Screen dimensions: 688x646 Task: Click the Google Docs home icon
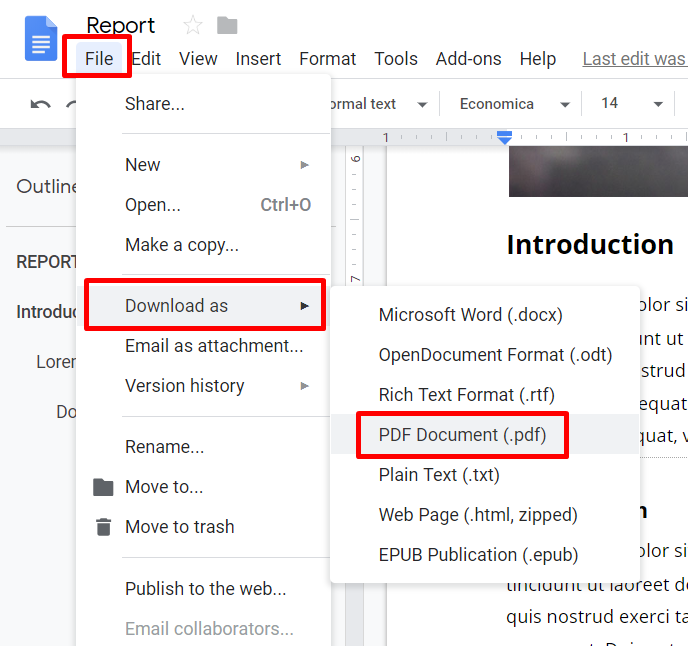pos(41,41)
